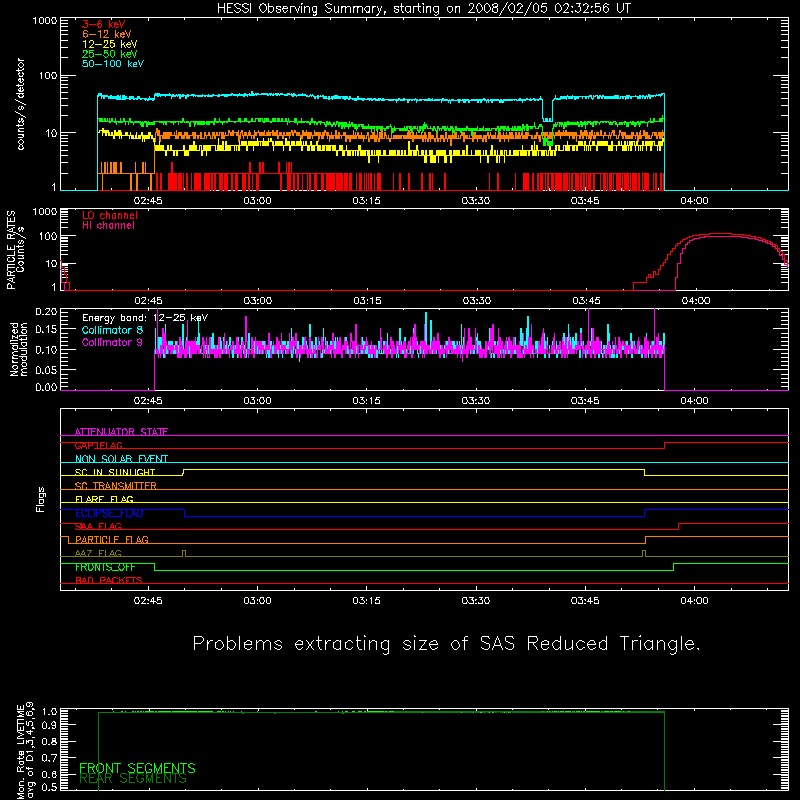
Task: Click the Normalized modulation axis label
Action: 19,349
